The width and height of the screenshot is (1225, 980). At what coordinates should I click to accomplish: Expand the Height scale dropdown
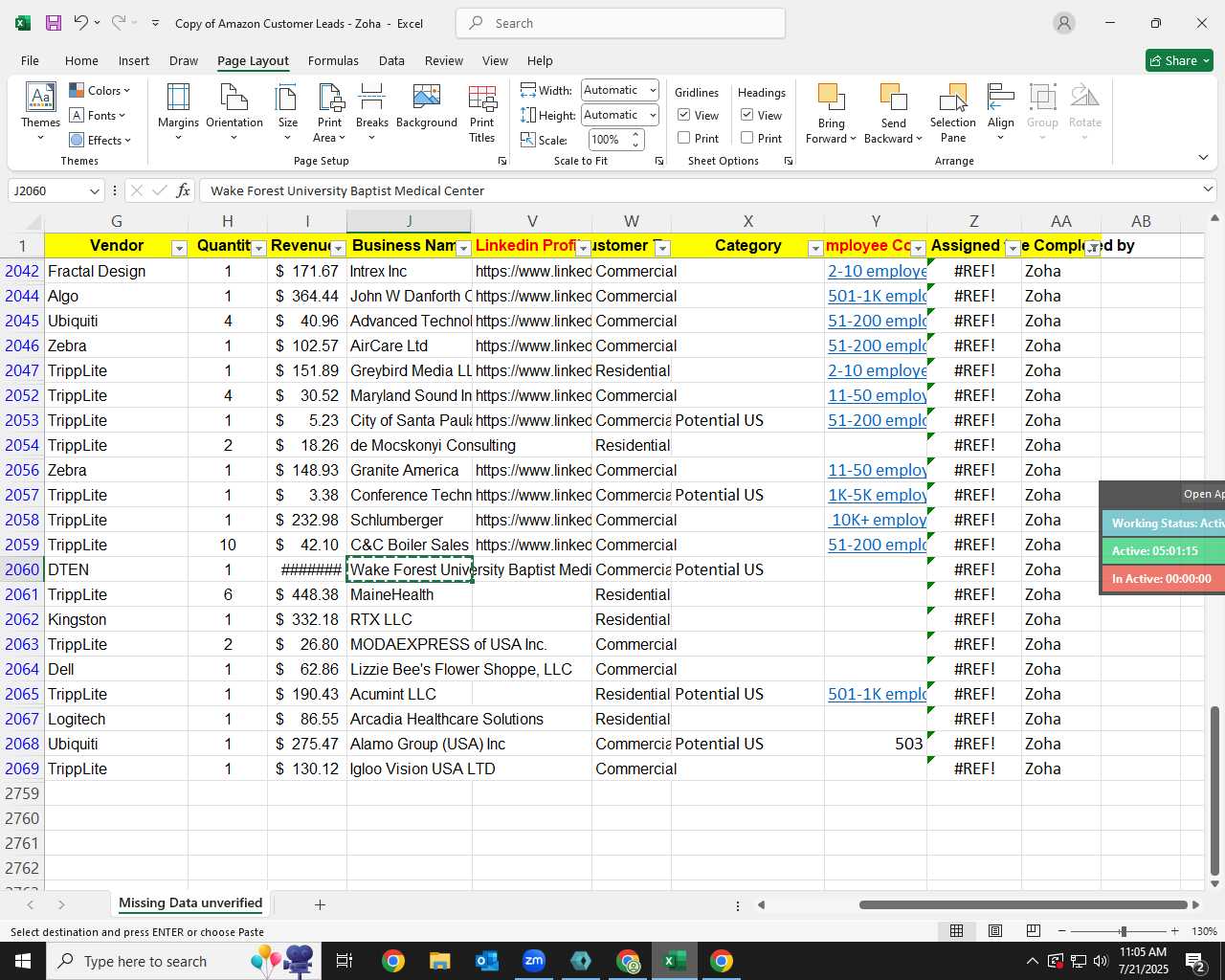coord(653,115)
